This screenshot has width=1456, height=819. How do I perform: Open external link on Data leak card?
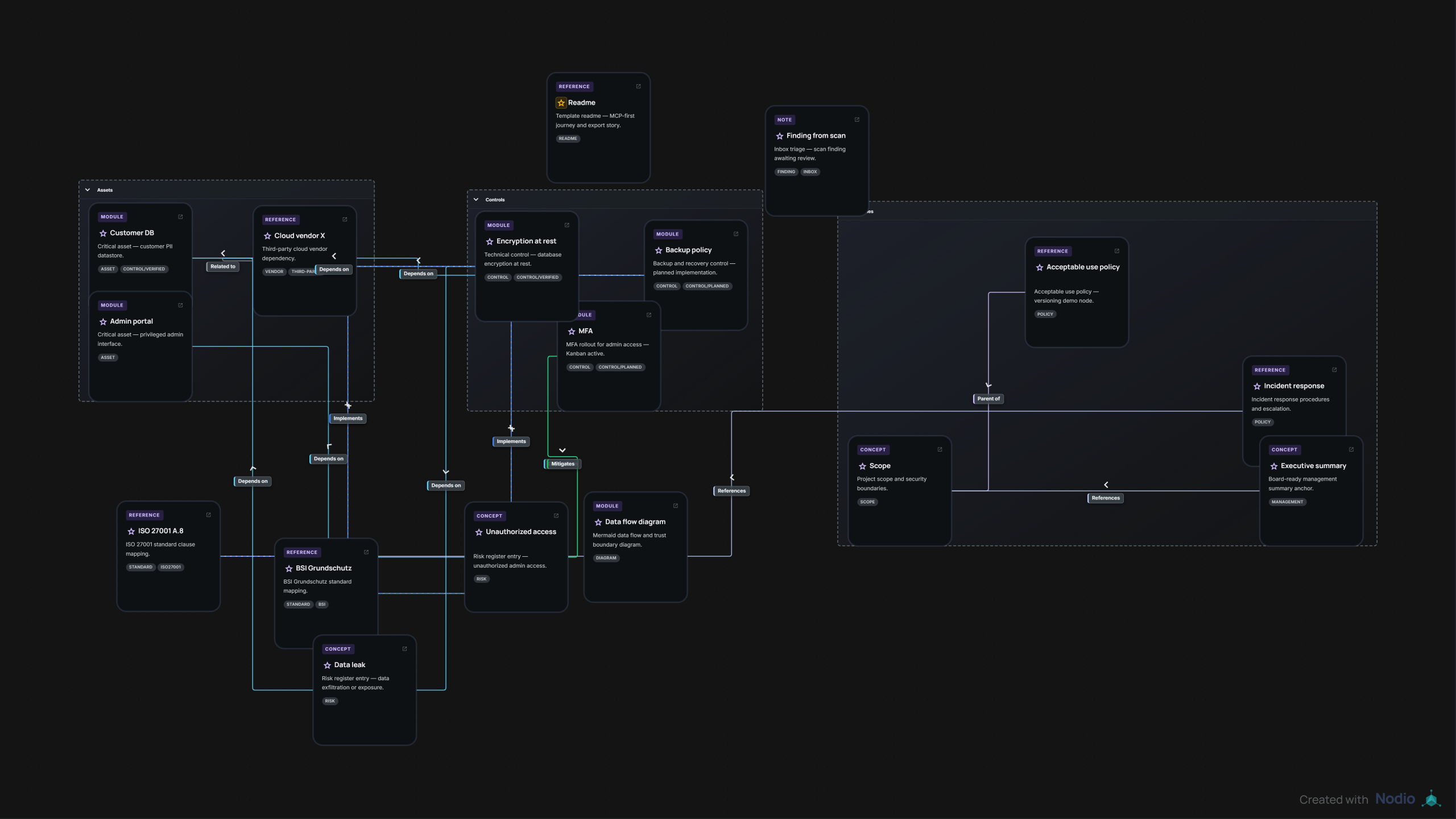pos(404,649)
